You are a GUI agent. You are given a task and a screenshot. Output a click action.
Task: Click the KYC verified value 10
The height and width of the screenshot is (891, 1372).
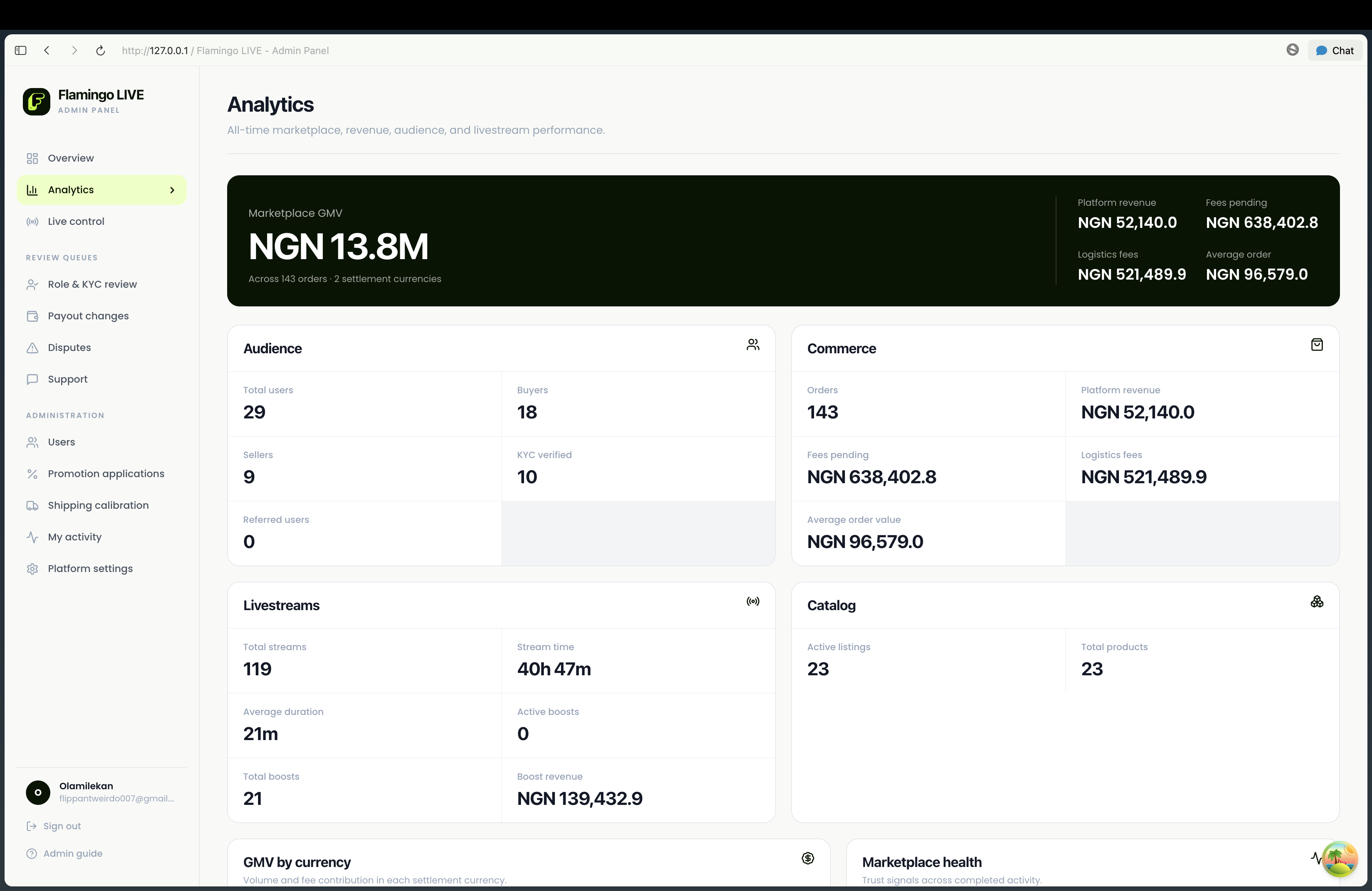(527, 478)
